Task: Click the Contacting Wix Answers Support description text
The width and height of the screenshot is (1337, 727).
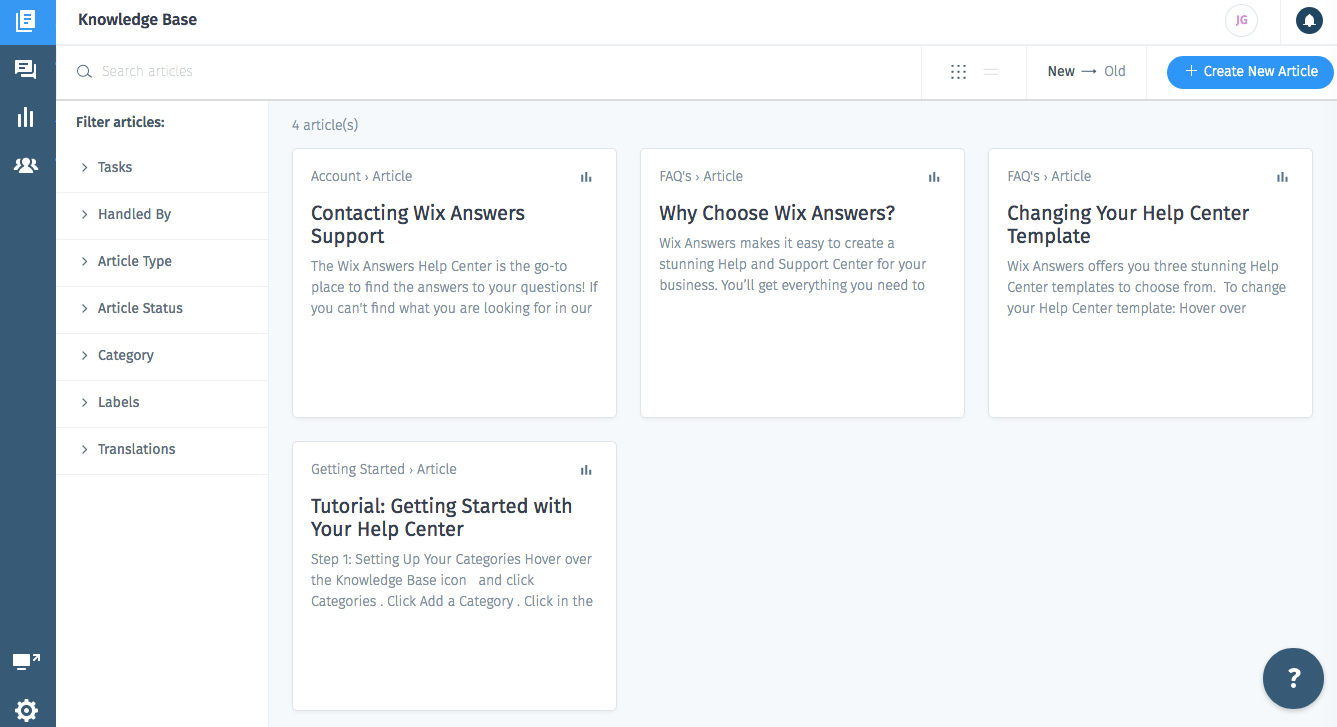Action: pyautogui.click(x=454, y=287)
